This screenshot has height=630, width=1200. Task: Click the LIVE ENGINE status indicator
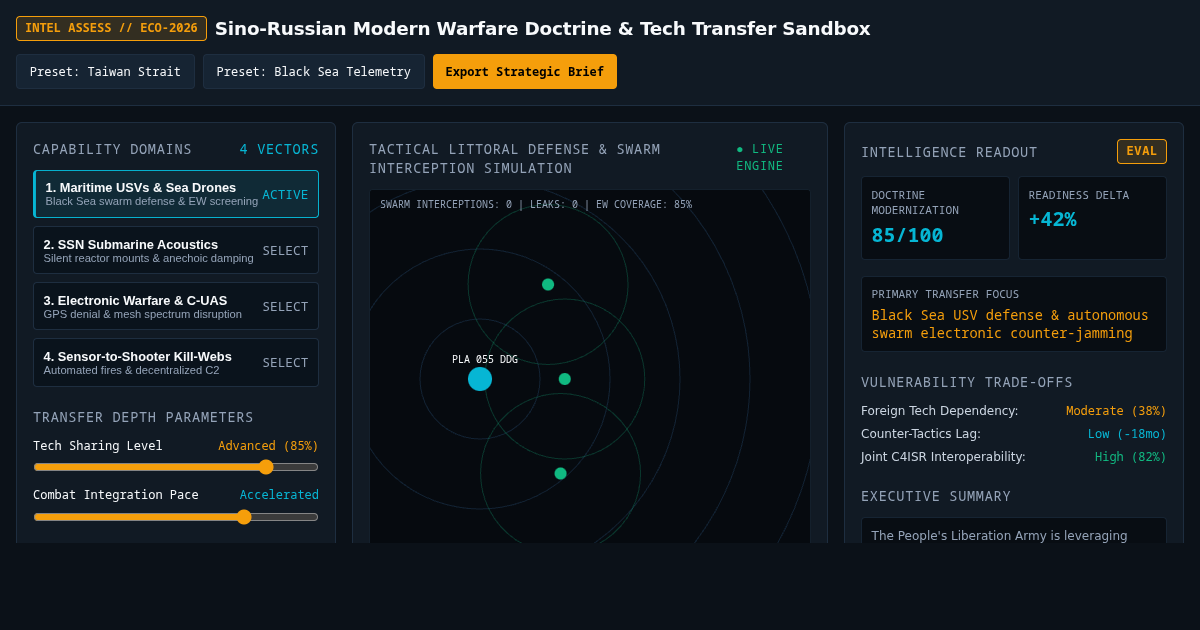[x=760, y=157]
